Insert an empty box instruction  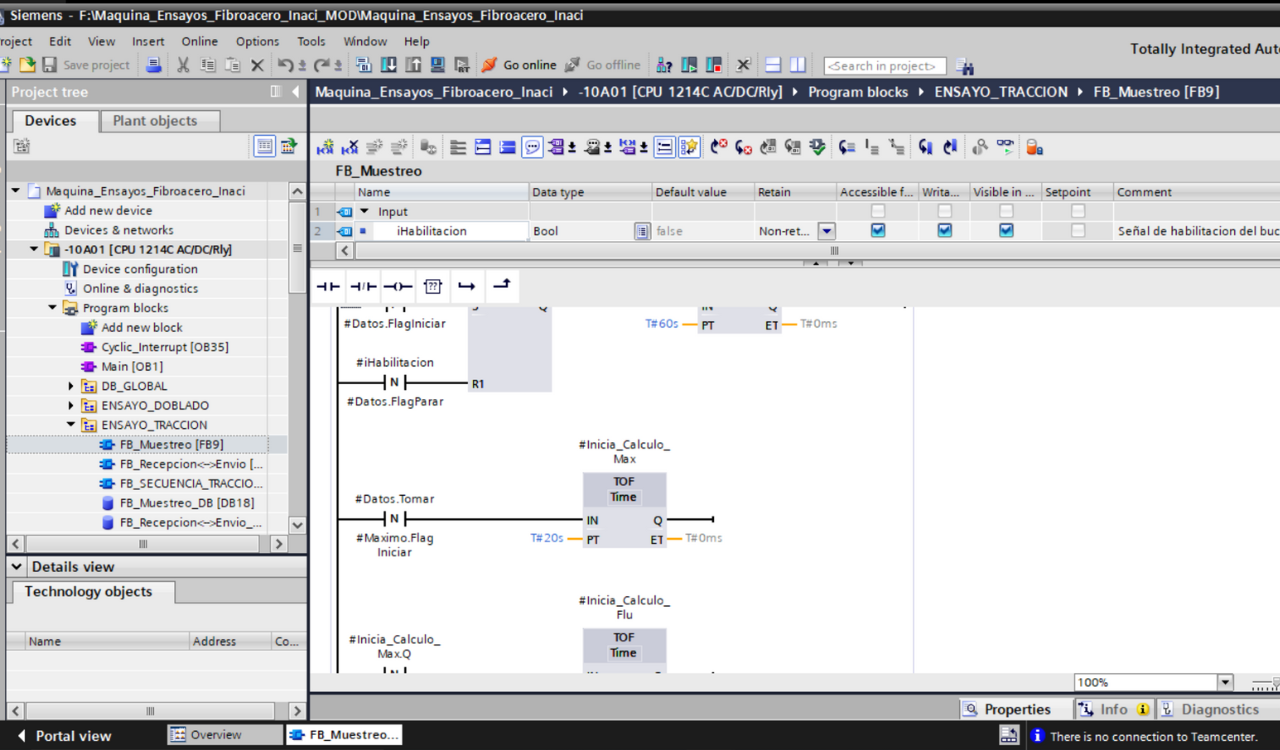point(432,287)
